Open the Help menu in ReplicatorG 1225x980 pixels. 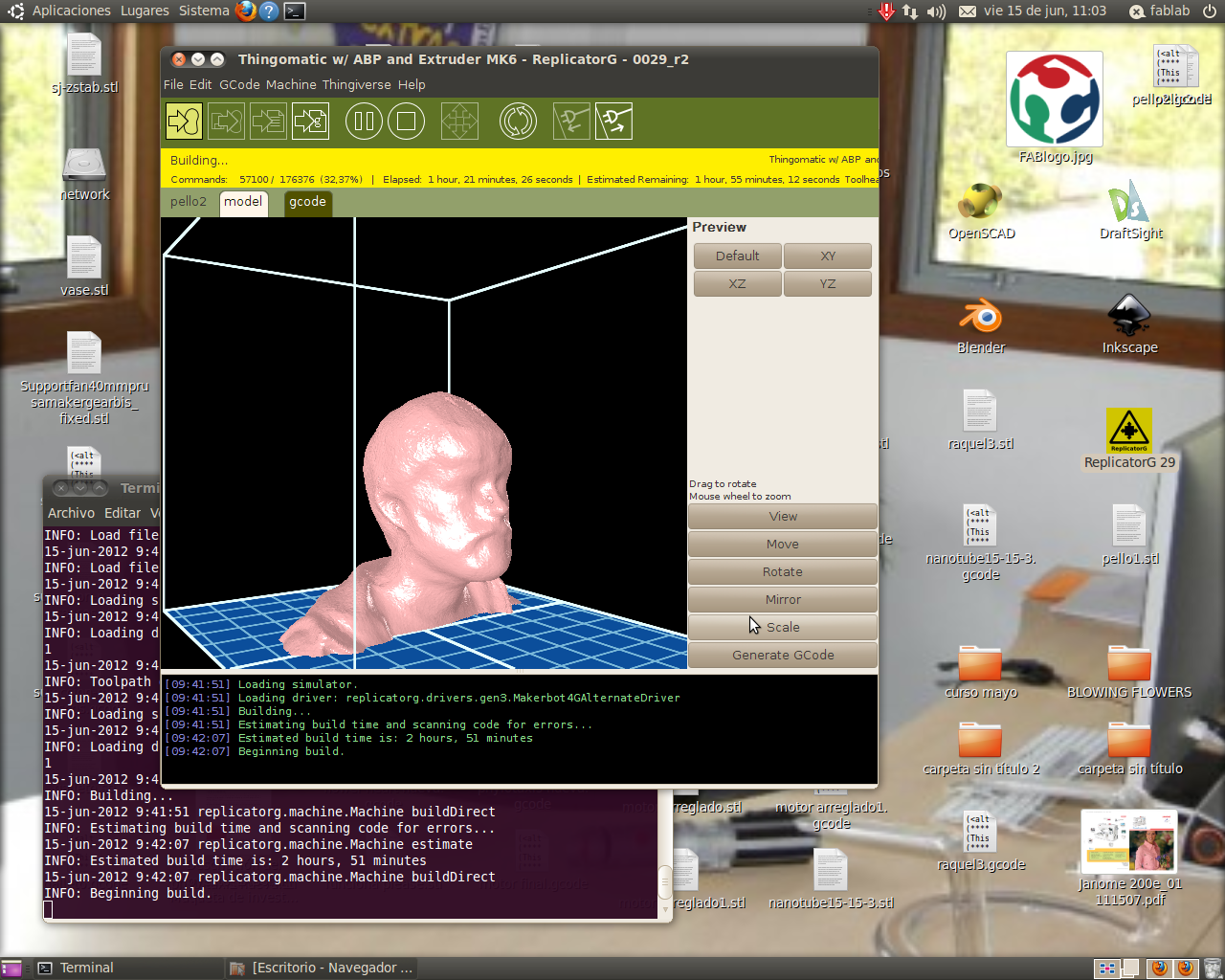pos(412,84)
